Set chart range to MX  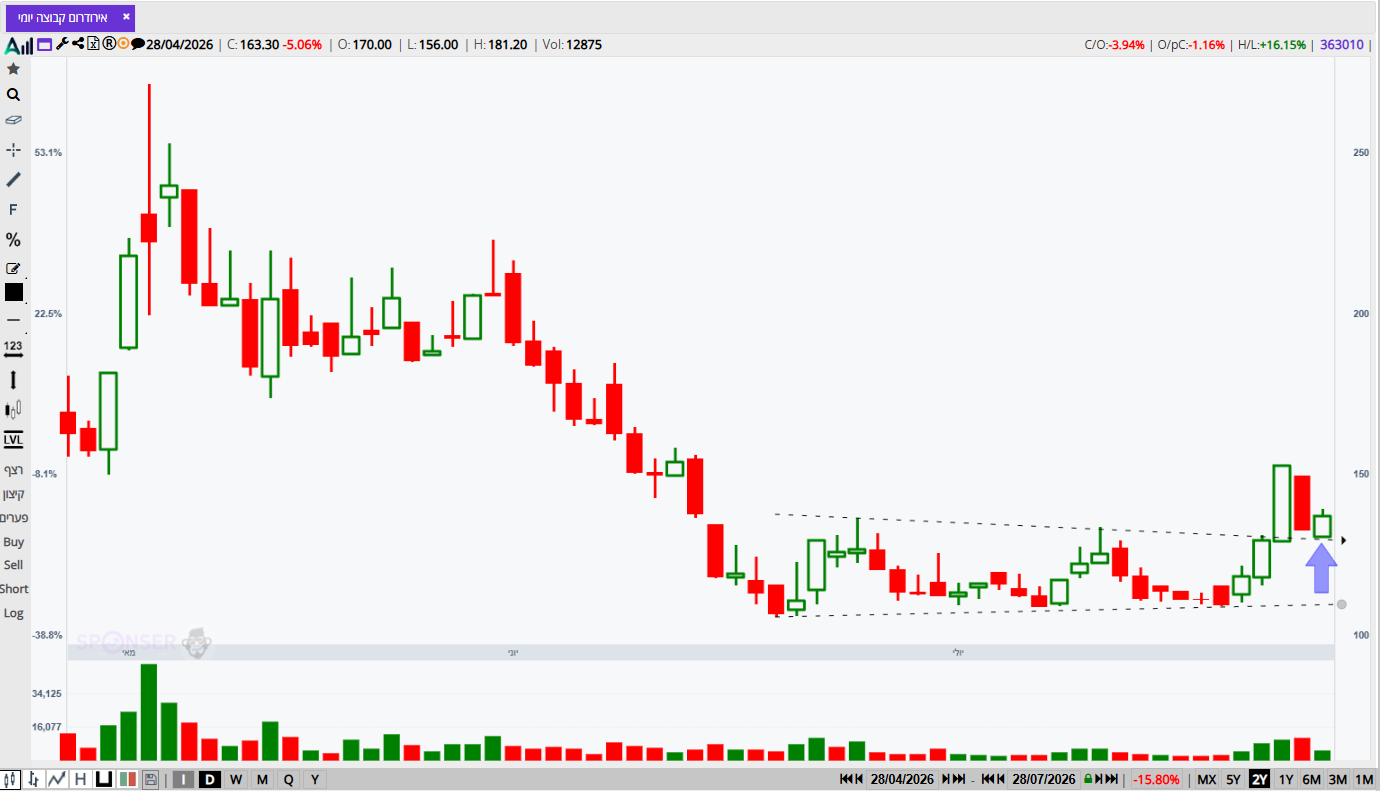1207,779
